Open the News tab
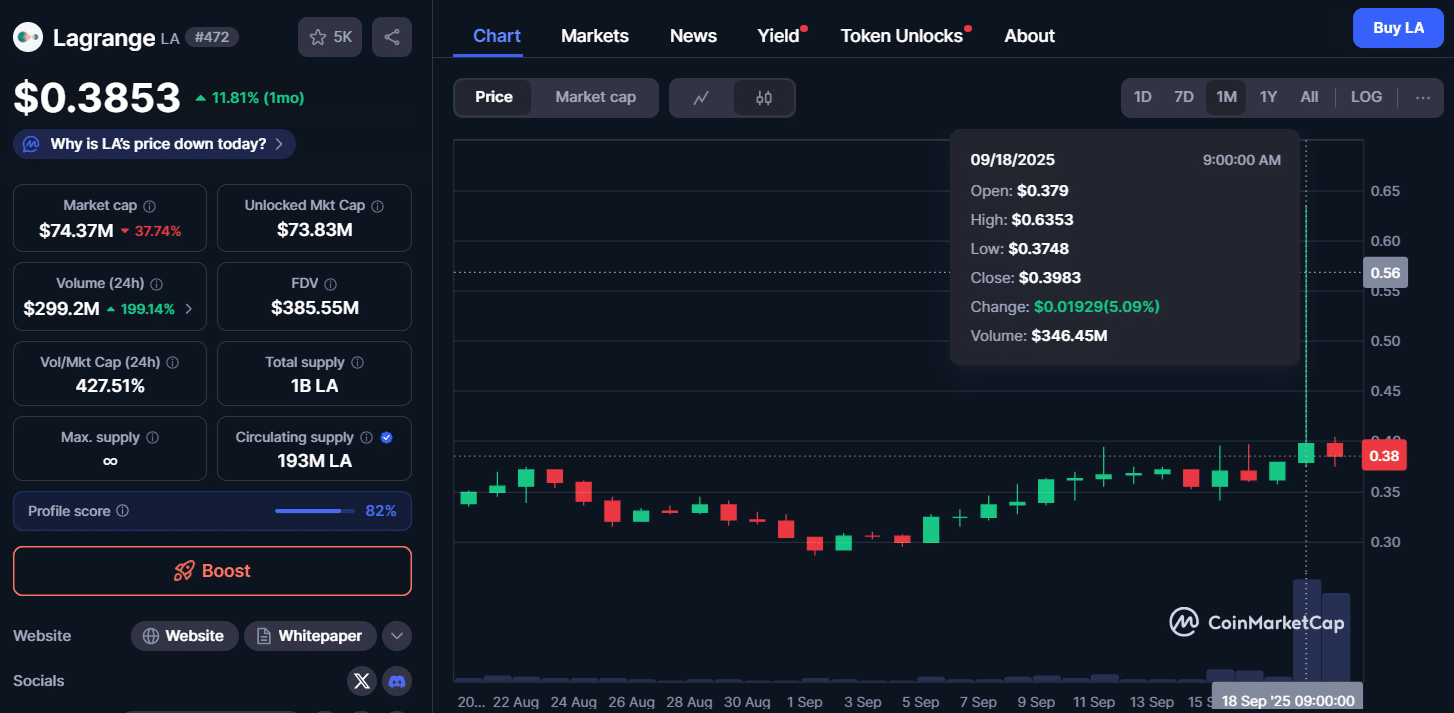The height and width of the screenshot is (713, 1454). coord(693,36)
